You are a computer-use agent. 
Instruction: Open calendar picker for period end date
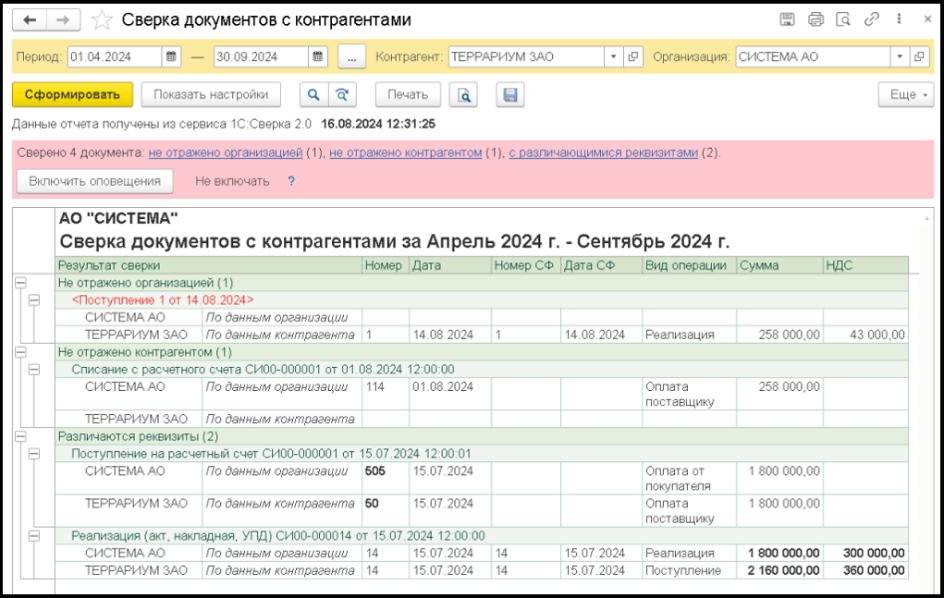pyautogui.click(x=318, y=57)
